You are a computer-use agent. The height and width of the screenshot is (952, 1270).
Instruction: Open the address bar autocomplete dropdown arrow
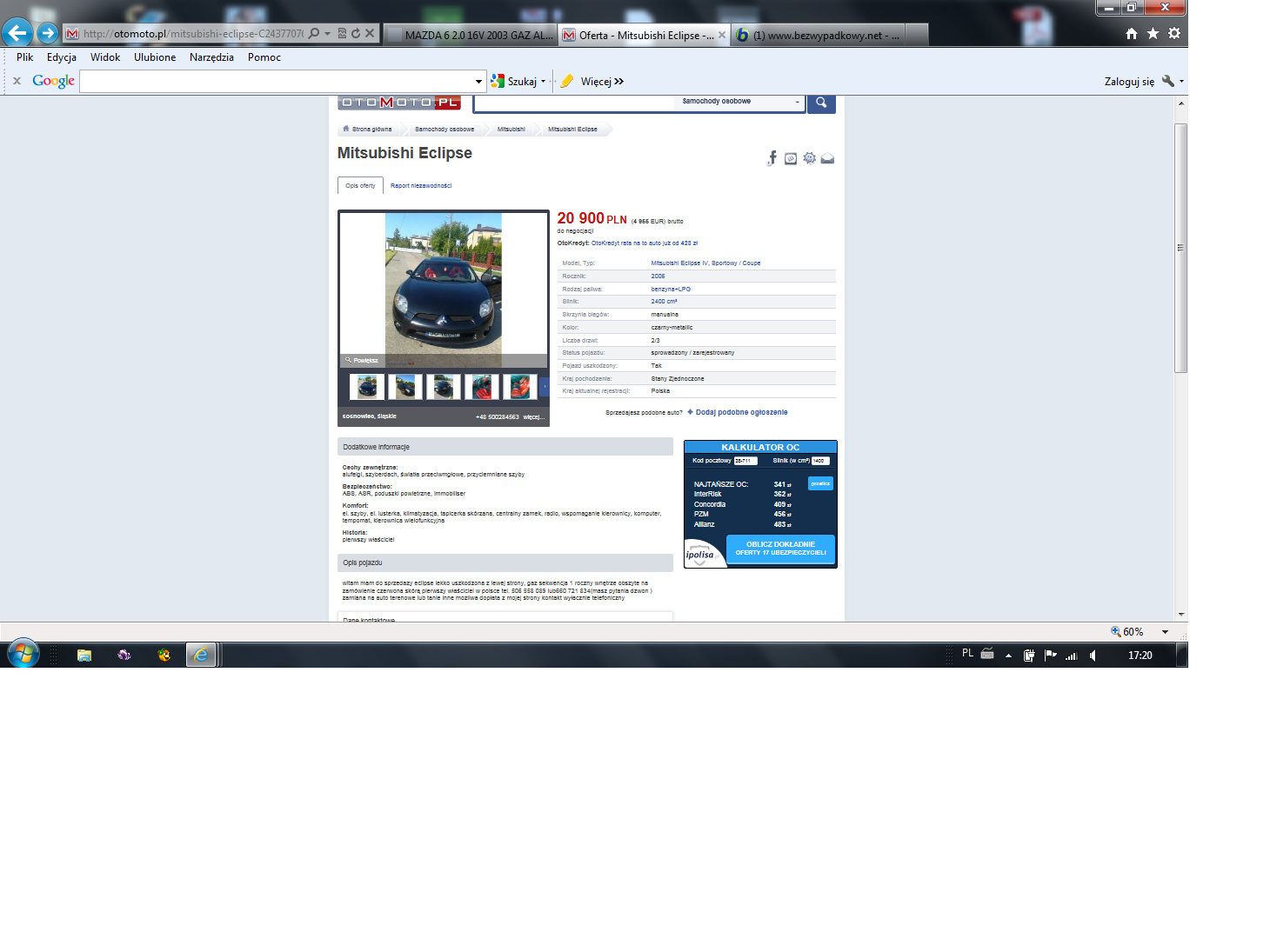click(327, 33)
